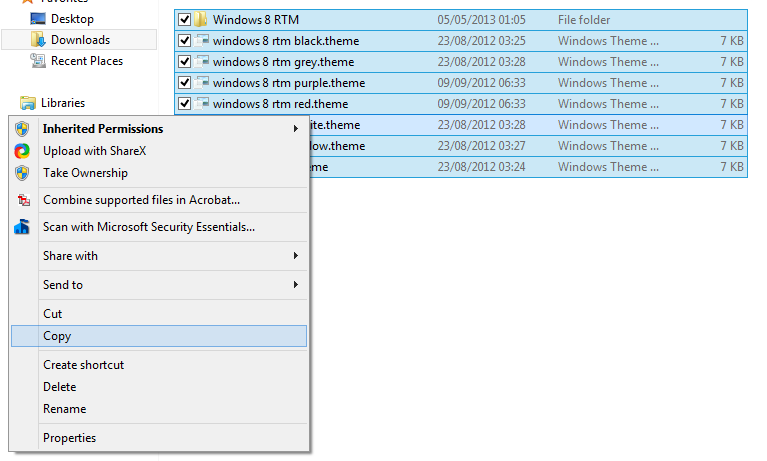The height and width of the screenshot is (461, 767).
Task: Open the Send to menu entry
Action: click(x=159, y=284)
